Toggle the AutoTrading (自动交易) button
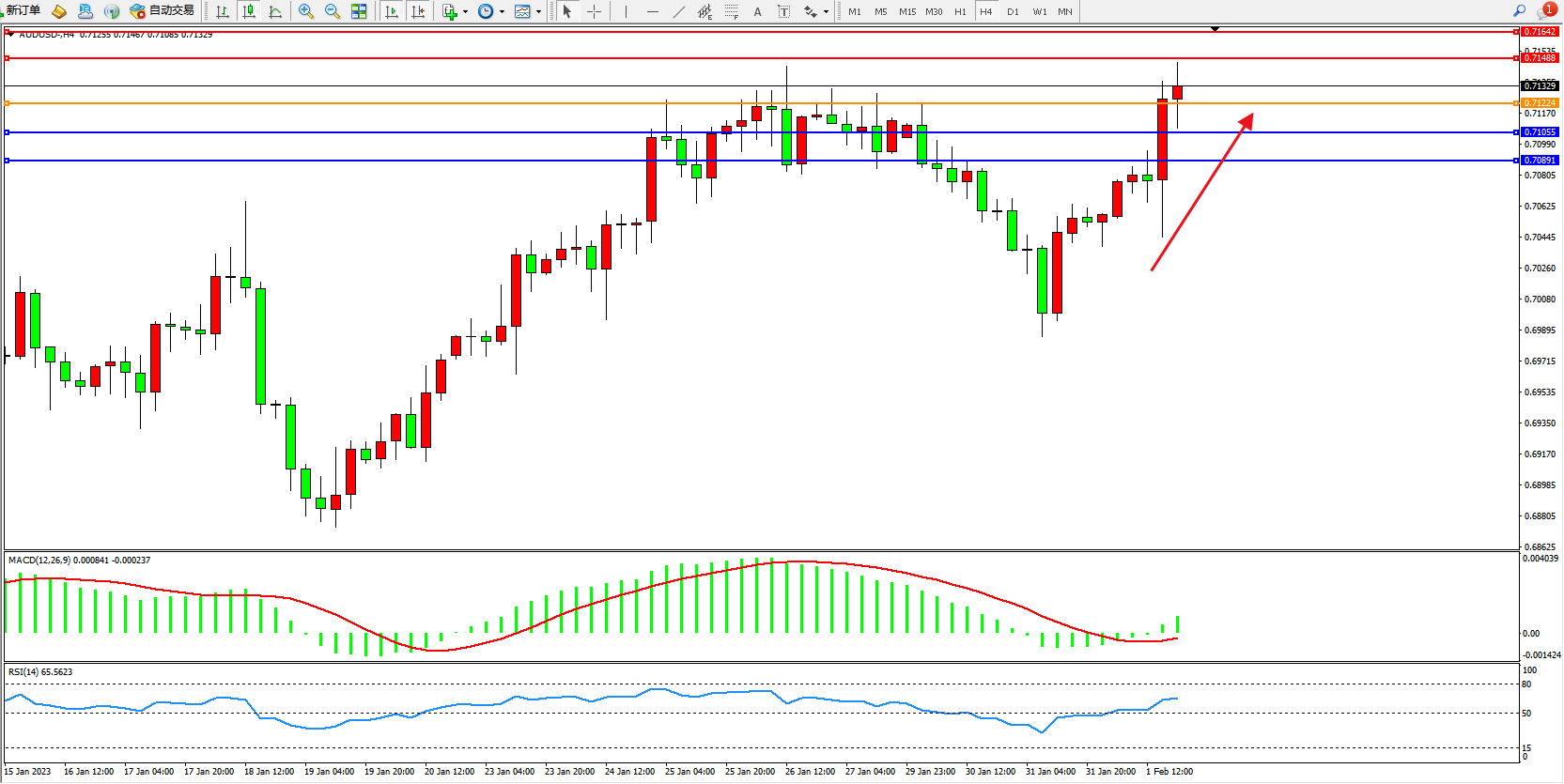The height and width of the screenshot is (784, 1564). tap(163, 11)
